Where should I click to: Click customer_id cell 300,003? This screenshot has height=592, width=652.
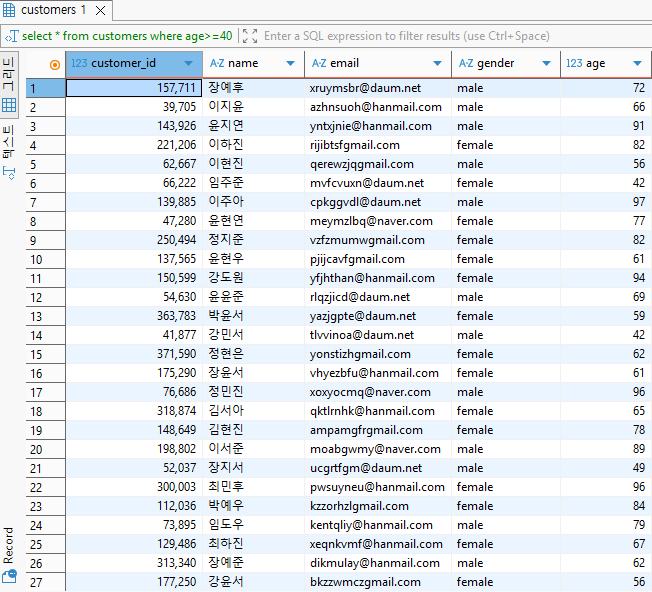[x=134, y=487]
